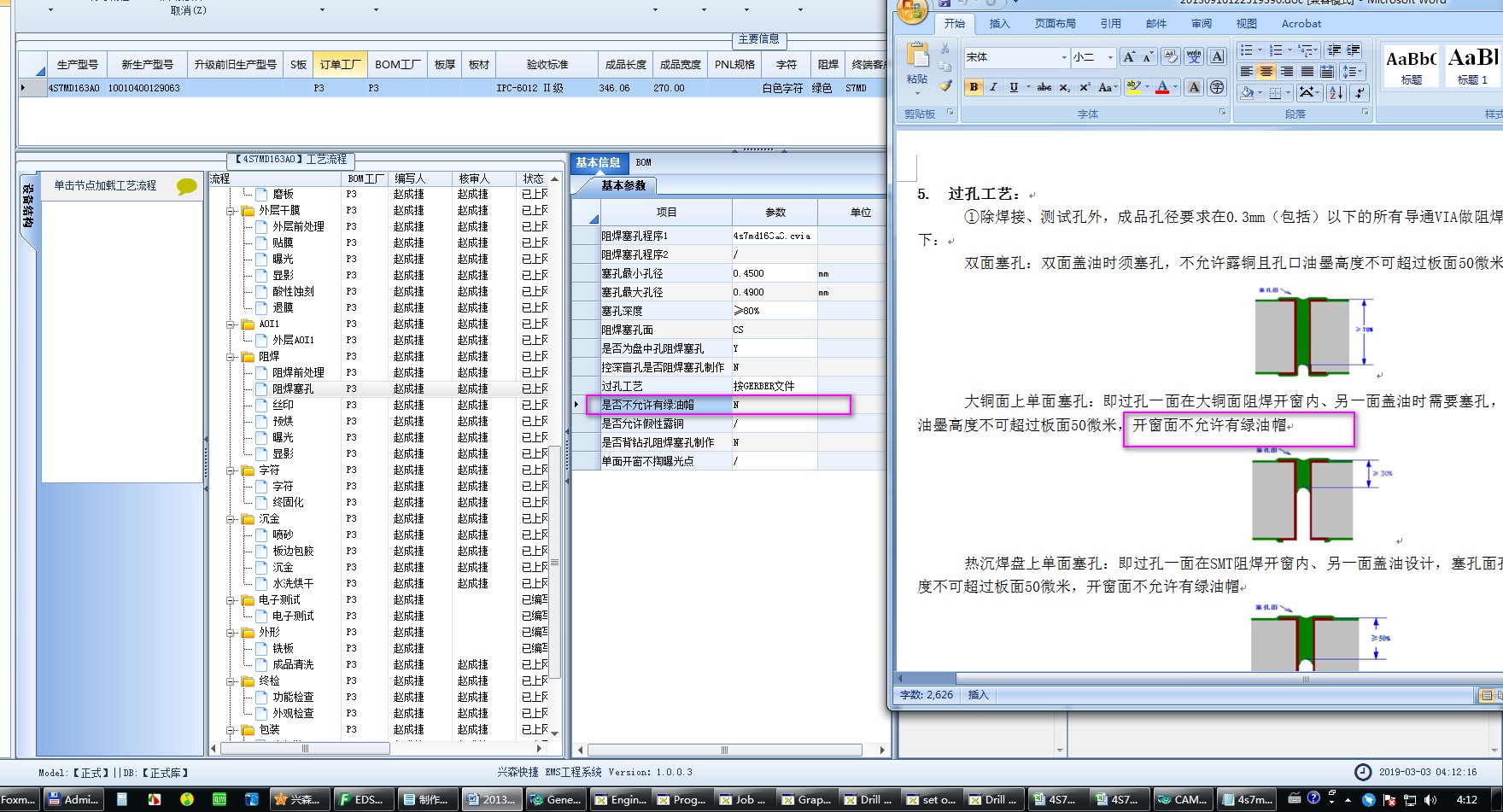Click the yellow chat bubble icon

click(186, 186)
